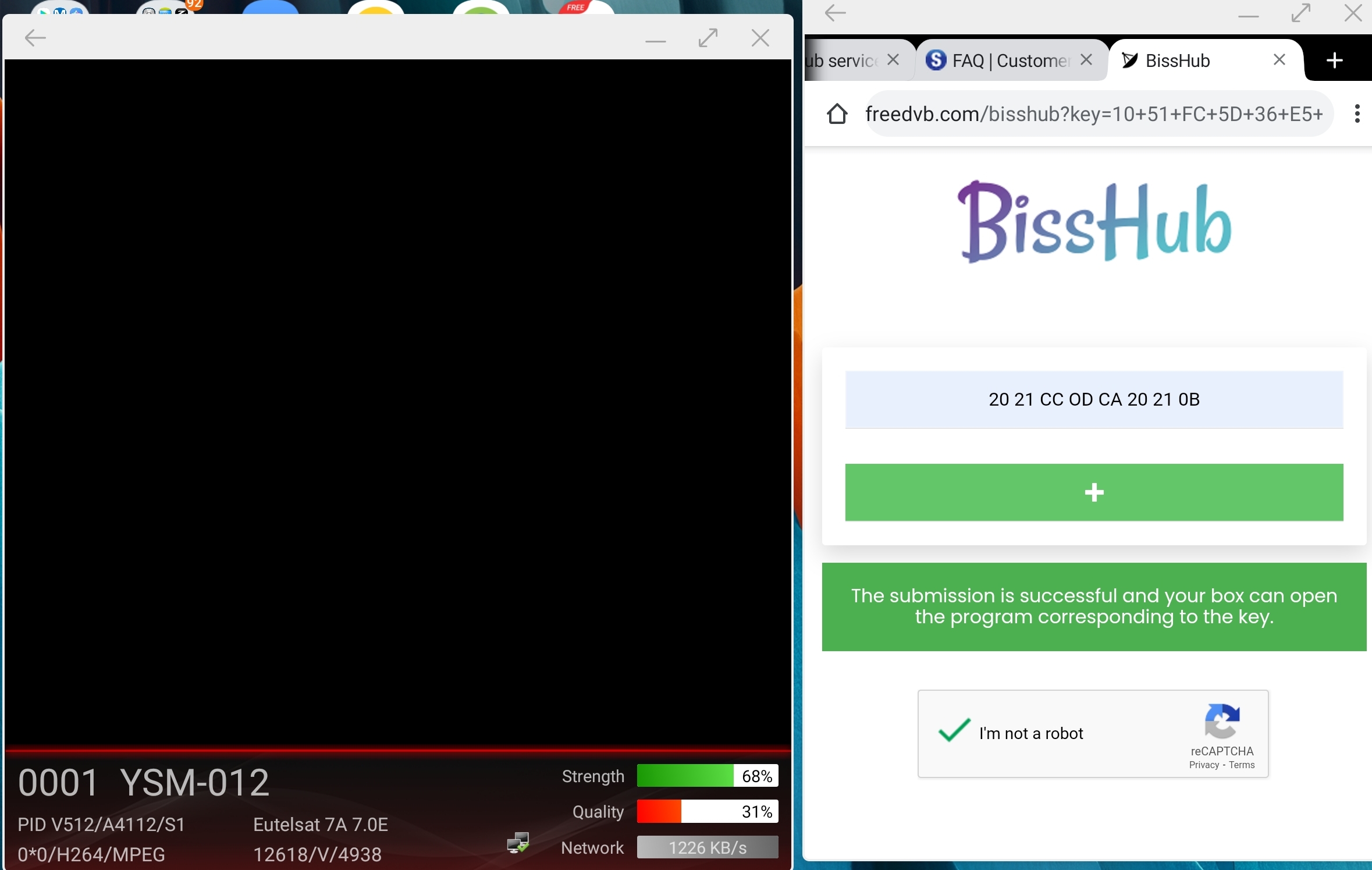Click the close tab X on BissHub

coord(1278,61)
